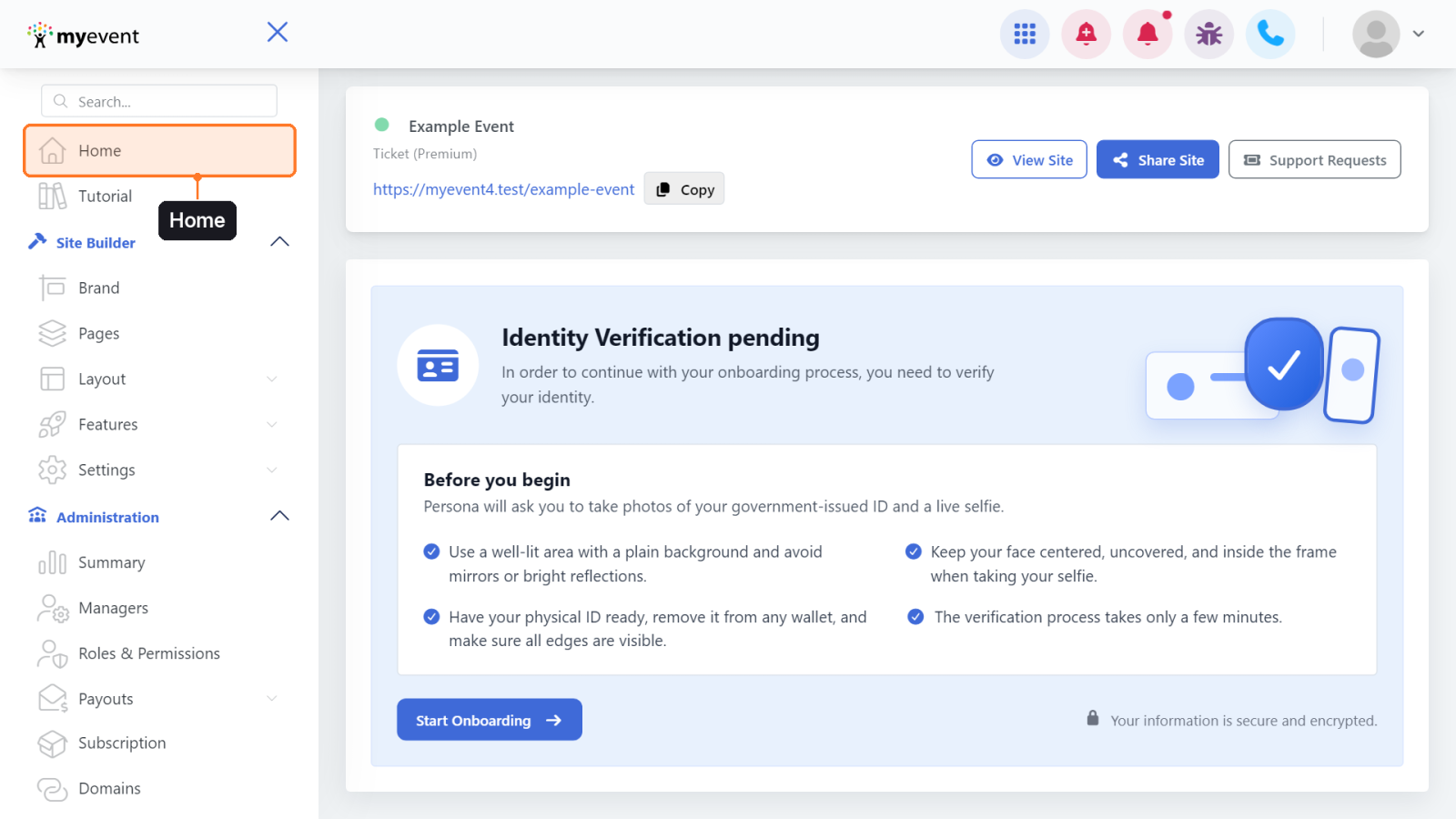Click the green event status dot
Image resolution: width=1456 pixels, height=819 pixels.
(x=382, y=125)
